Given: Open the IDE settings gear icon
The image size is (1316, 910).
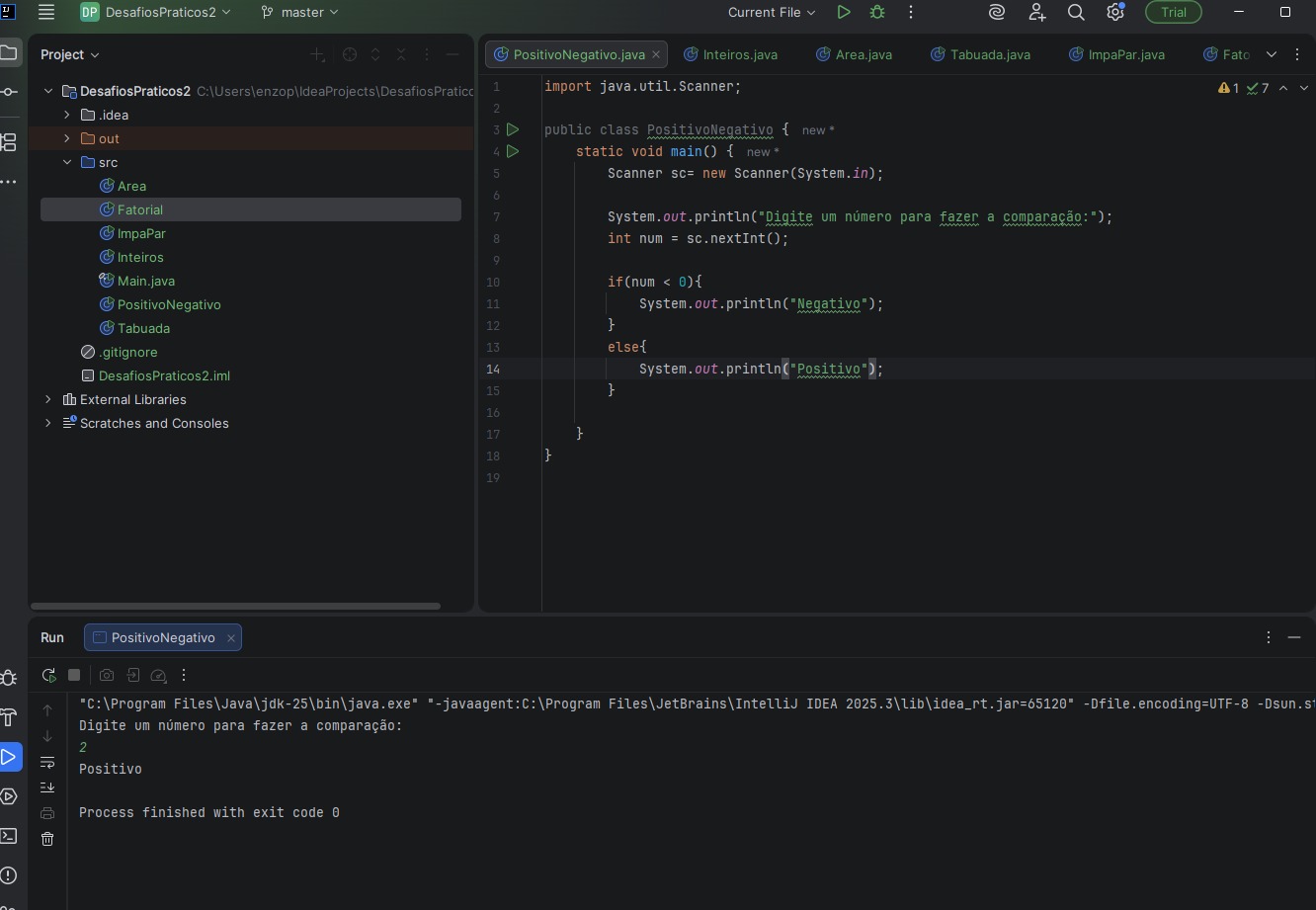Looking at the screenshot, I should coord(1115,13).
